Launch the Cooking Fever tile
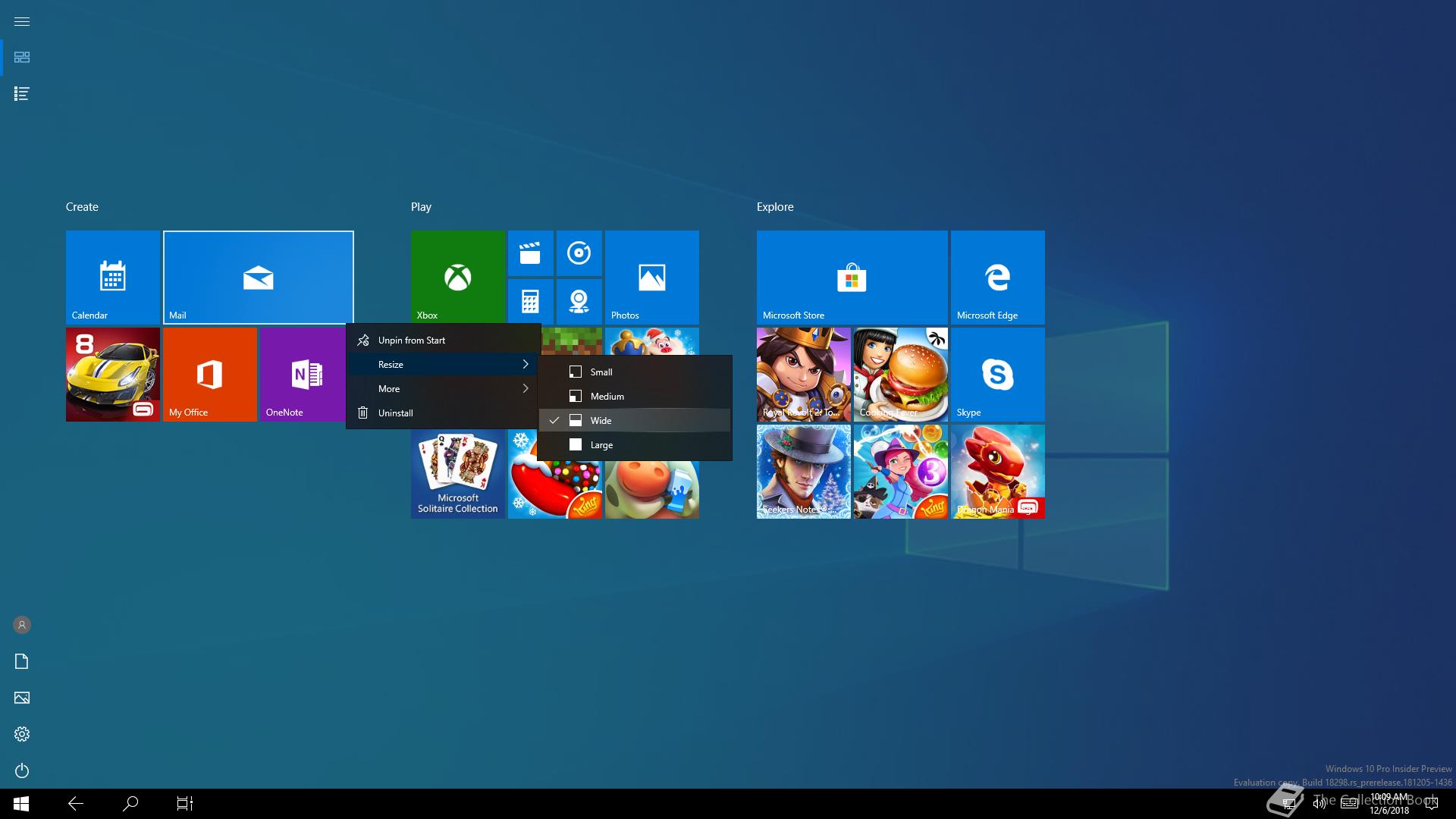Image resolution: width=1456 pixels, height=819 pixels. tap(901, 375)
